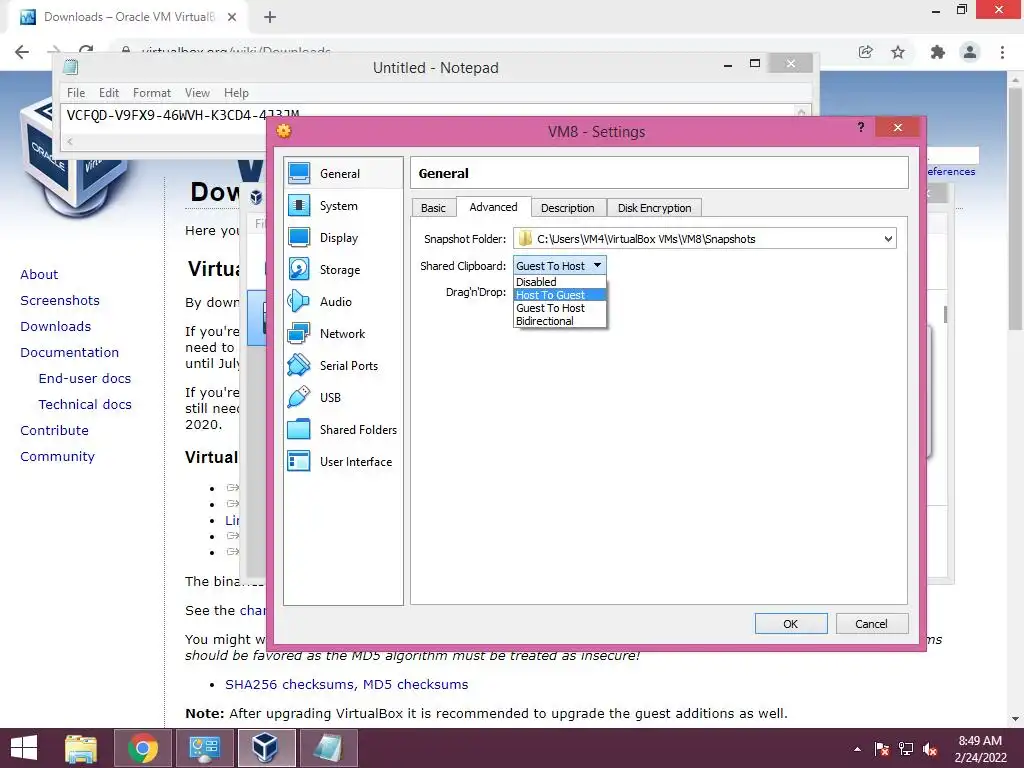This screenshot has width=1024, height=768.
Task: Open the Chrome profile avatar
Action: (970, 52)
